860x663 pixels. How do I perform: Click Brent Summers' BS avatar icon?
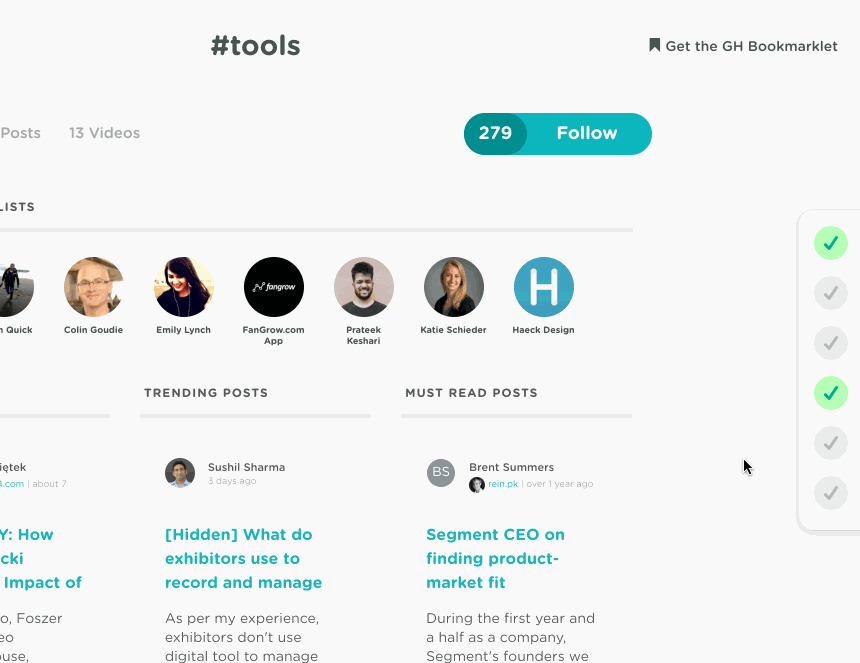point(441,473)
